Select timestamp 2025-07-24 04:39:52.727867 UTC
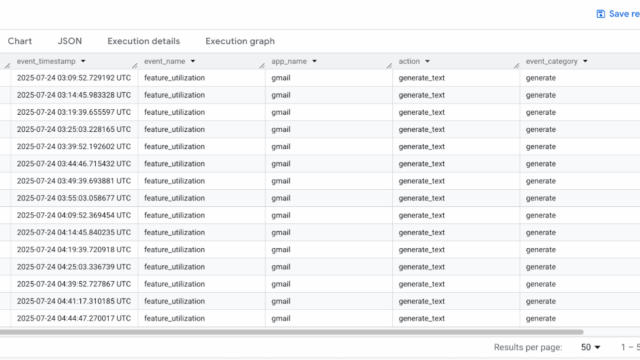Screen dimensions: 640x360 [74, 284]
